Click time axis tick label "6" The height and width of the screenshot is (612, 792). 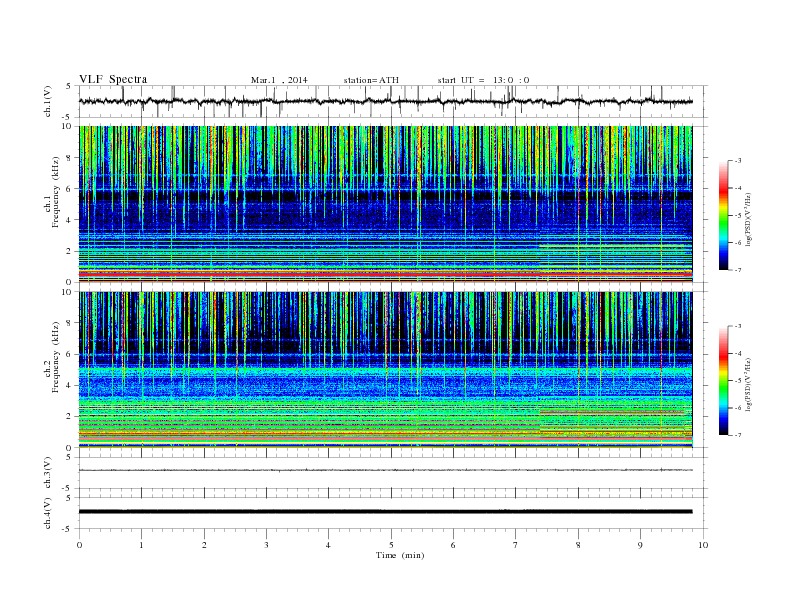click(453, 545)
